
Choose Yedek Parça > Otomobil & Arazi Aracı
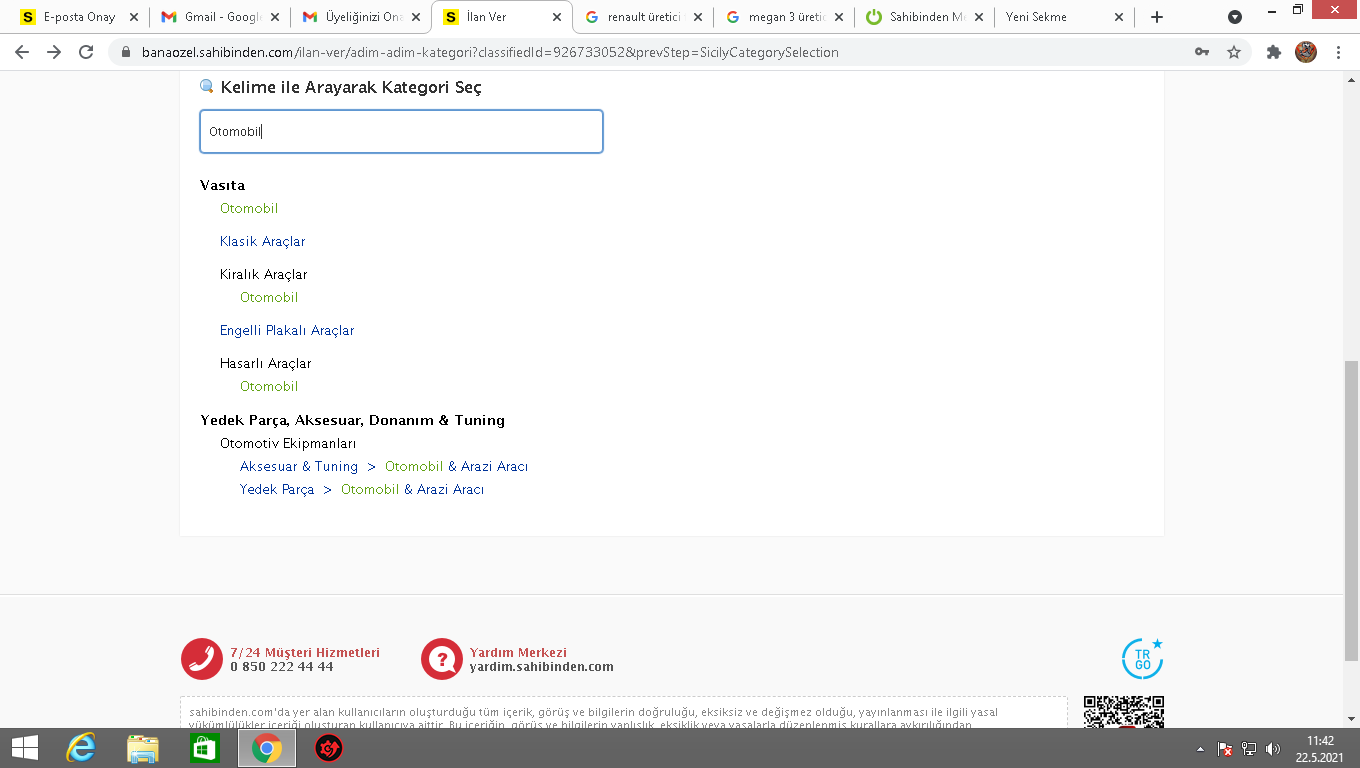362,489
